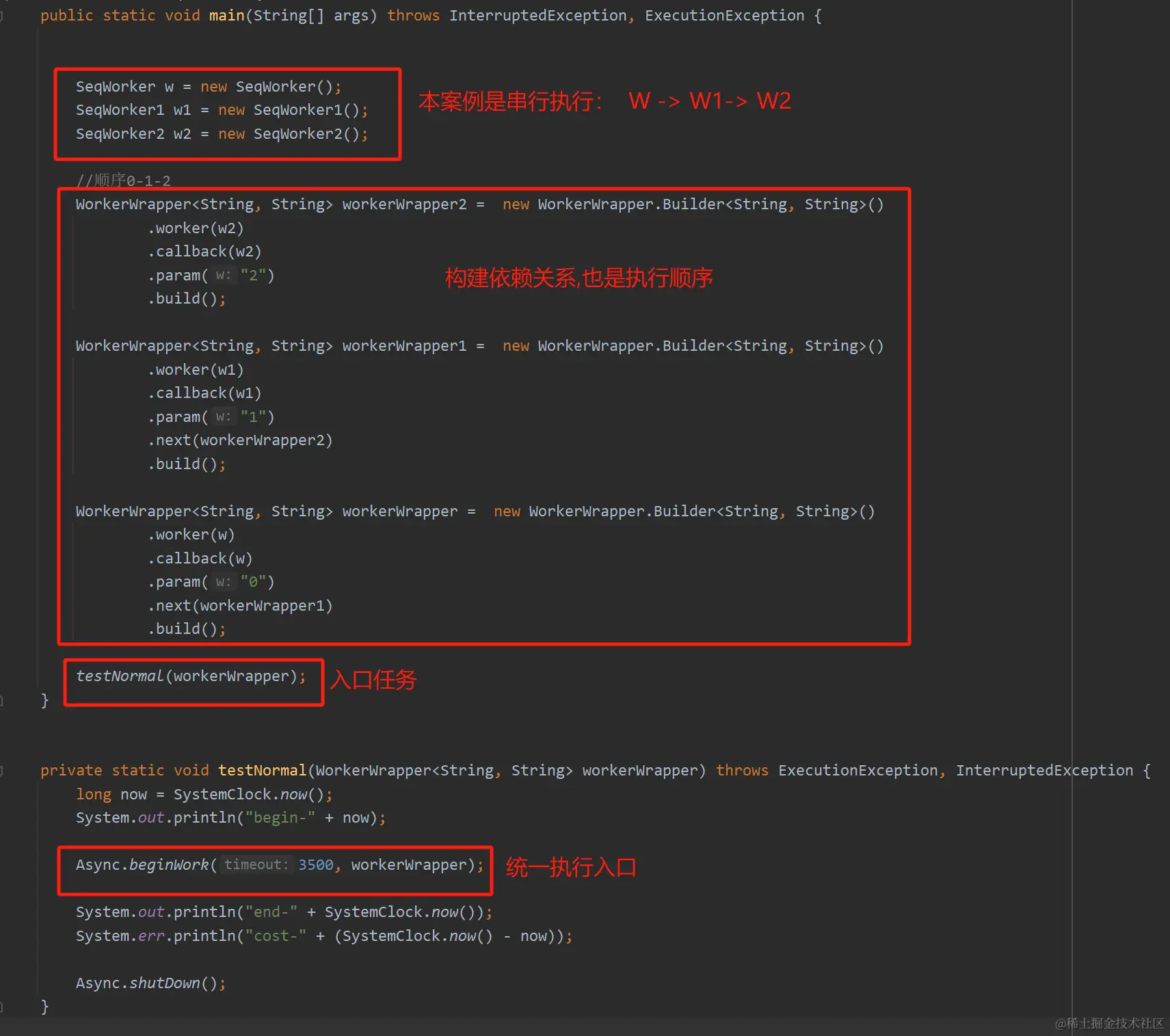Click testNormal in the private method declaration
Viewport: 1170px width, 1036px height.
[x=262, y=771]
